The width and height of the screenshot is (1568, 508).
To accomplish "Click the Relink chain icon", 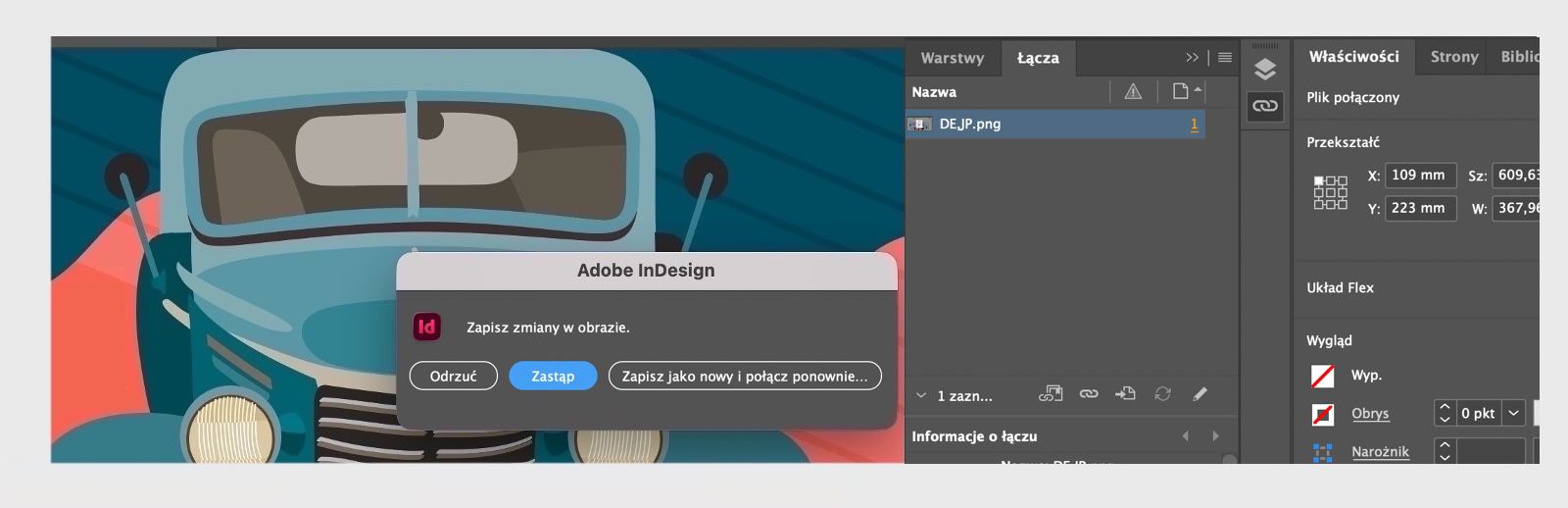I will coord(1089,393).
